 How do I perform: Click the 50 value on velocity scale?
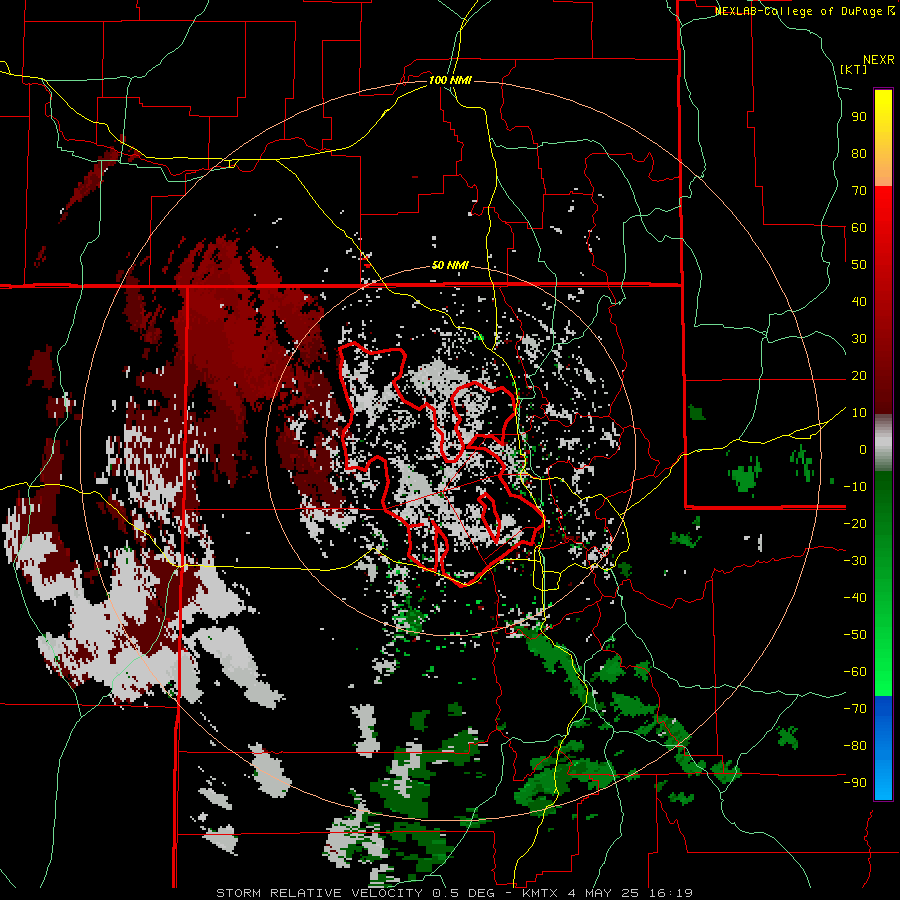(x=859, y=265)
